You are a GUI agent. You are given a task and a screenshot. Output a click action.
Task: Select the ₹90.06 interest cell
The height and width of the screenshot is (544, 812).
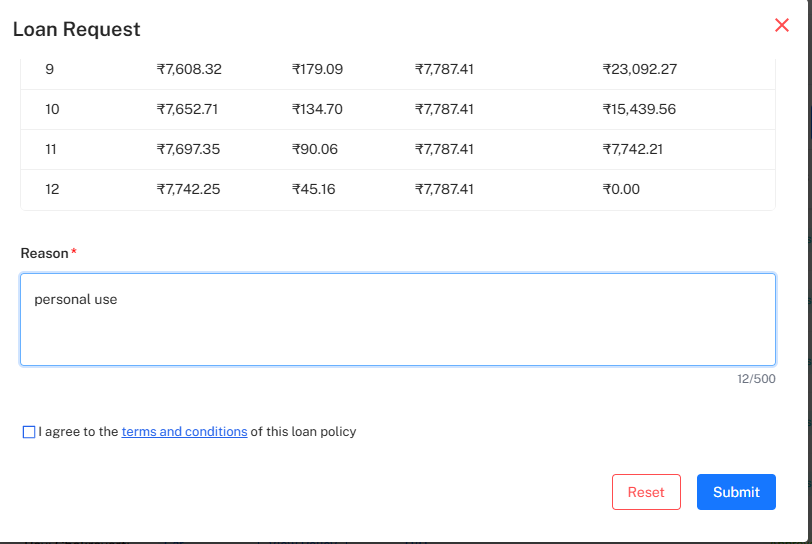point(315,149)
